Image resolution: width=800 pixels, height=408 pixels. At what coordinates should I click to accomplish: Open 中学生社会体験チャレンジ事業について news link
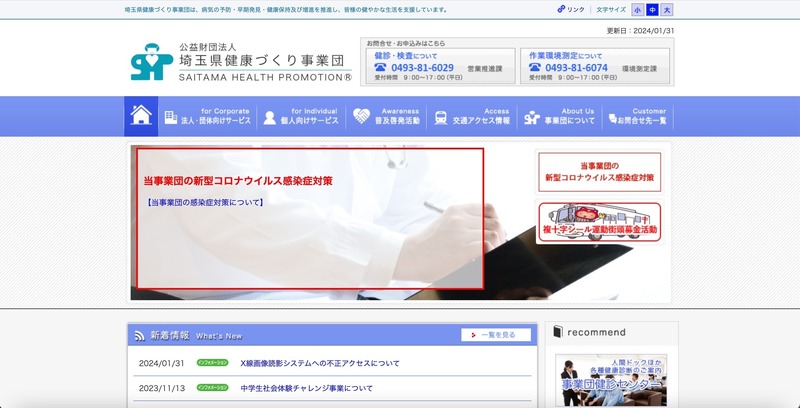coord(306,387)
